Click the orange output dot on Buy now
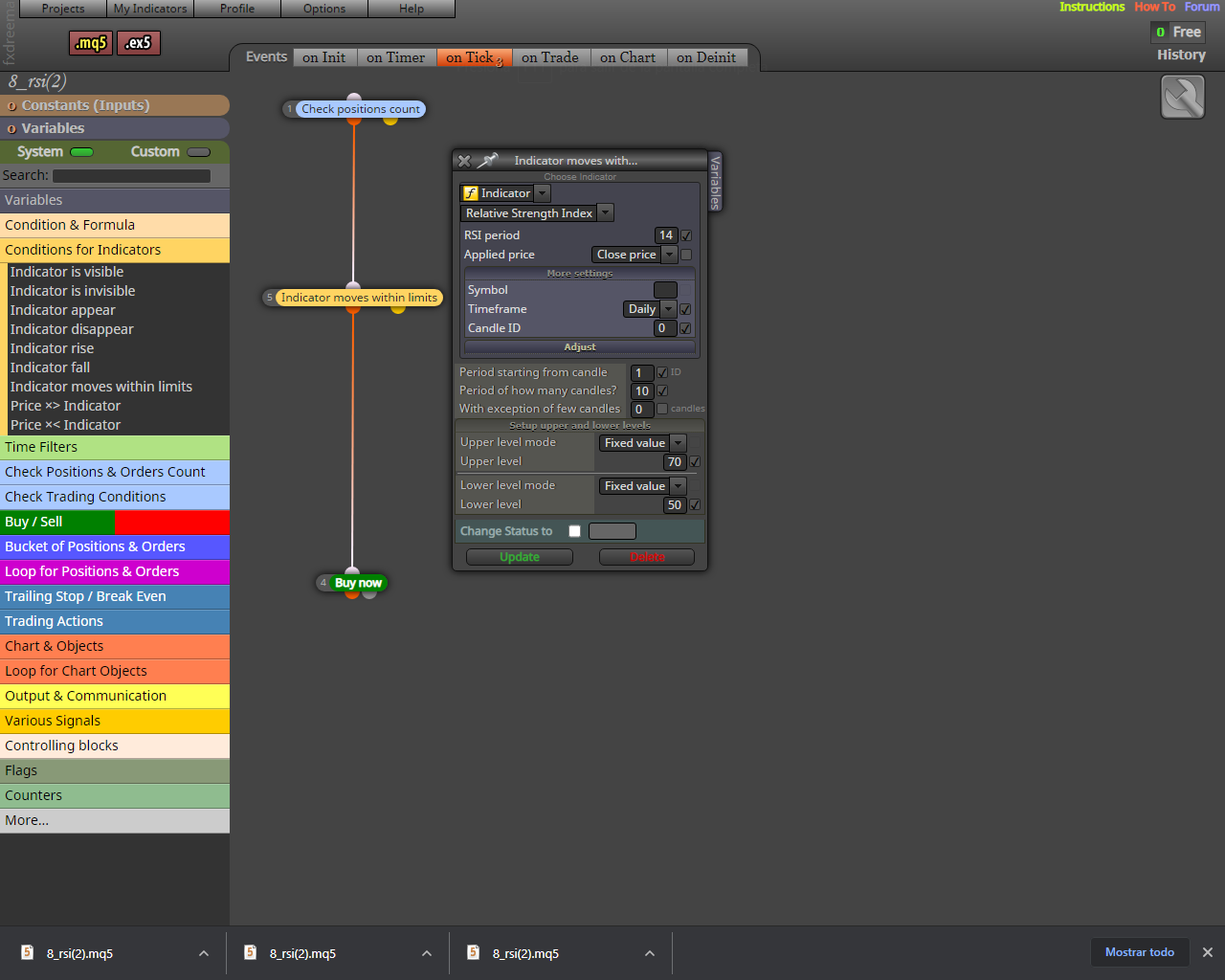The height and width of the screenshot is (980, 1225). 352,594
